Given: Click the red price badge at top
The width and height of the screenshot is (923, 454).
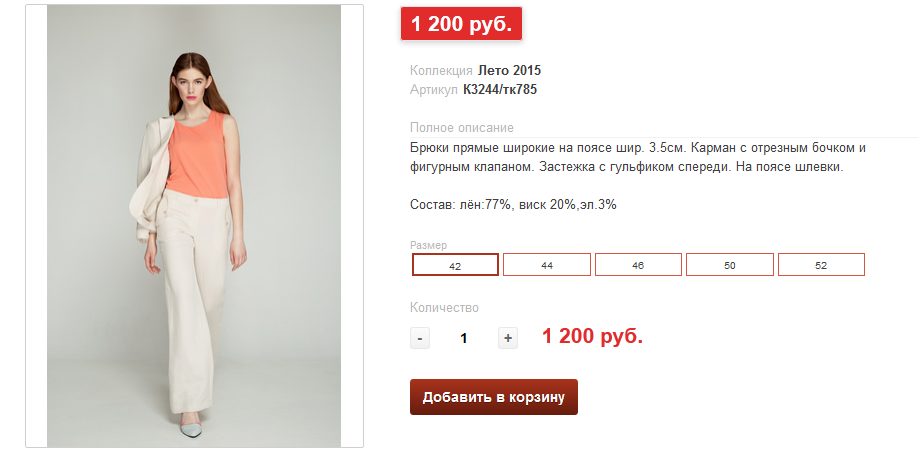Looking at the screenshot, I should 461,24.
